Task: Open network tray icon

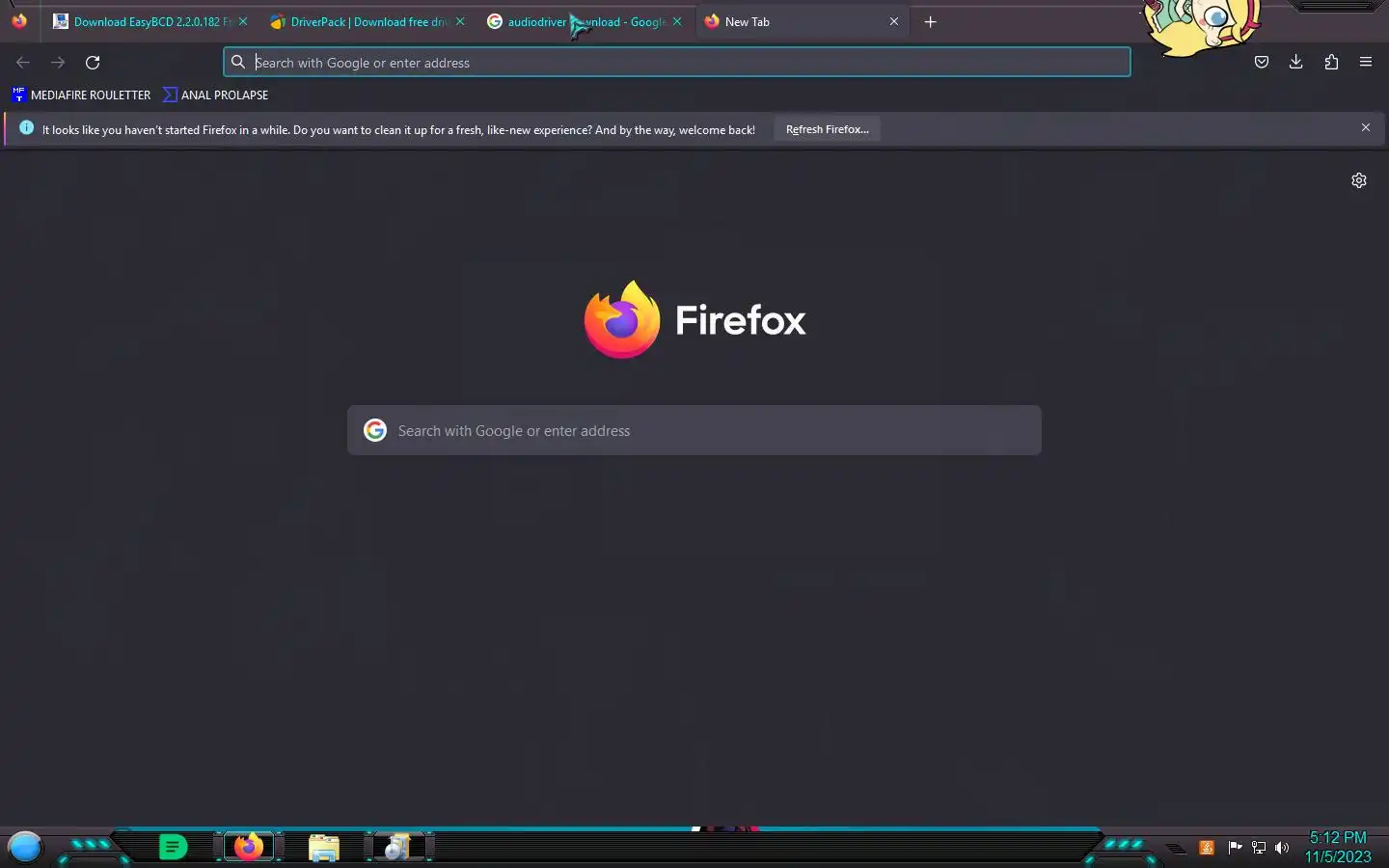Action: (1258, 848)
